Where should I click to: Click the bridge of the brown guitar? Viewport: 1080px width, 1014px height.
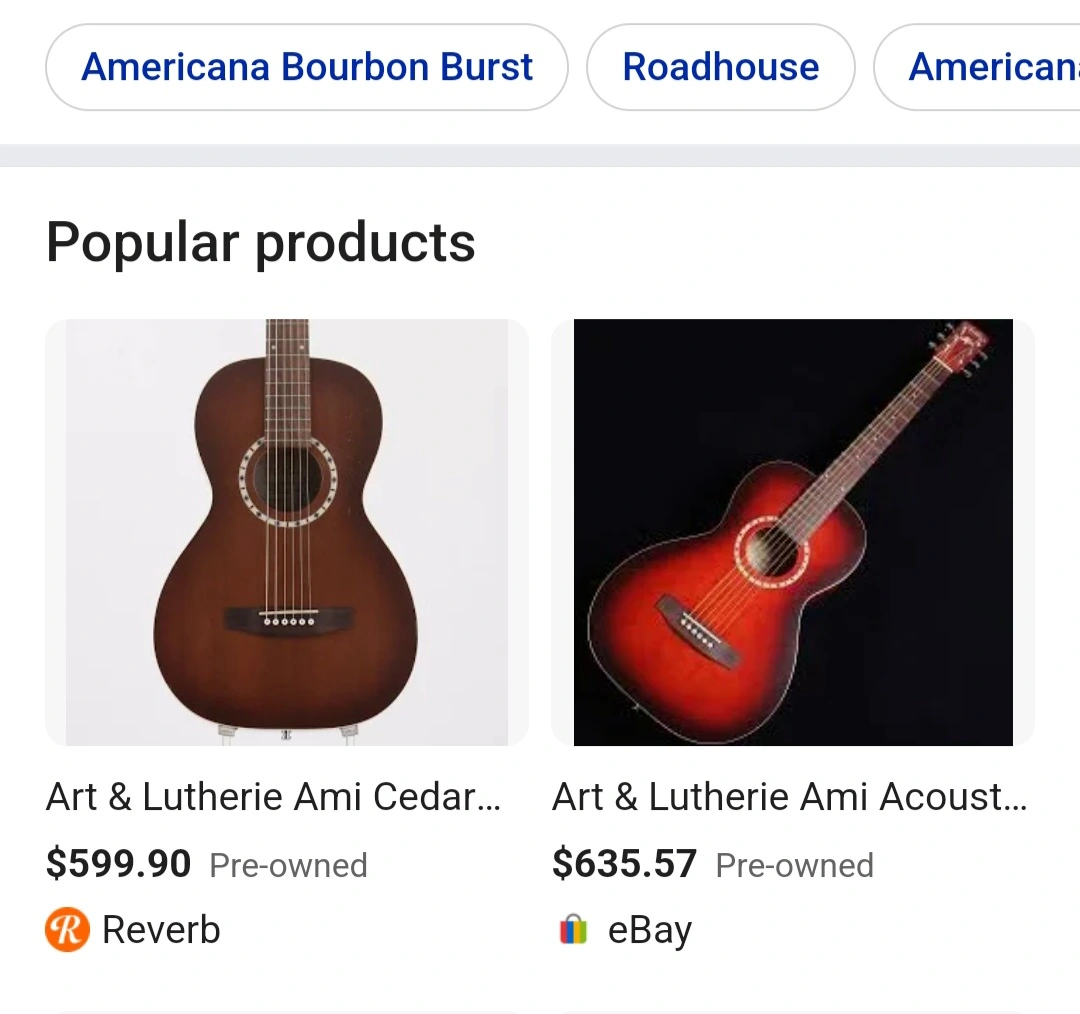pos(289,619)
